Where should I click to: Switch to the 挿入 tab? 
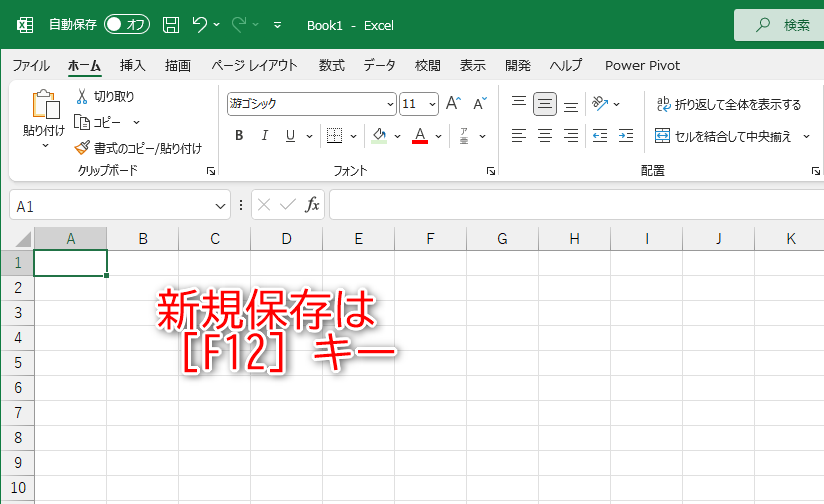[132, 65]
